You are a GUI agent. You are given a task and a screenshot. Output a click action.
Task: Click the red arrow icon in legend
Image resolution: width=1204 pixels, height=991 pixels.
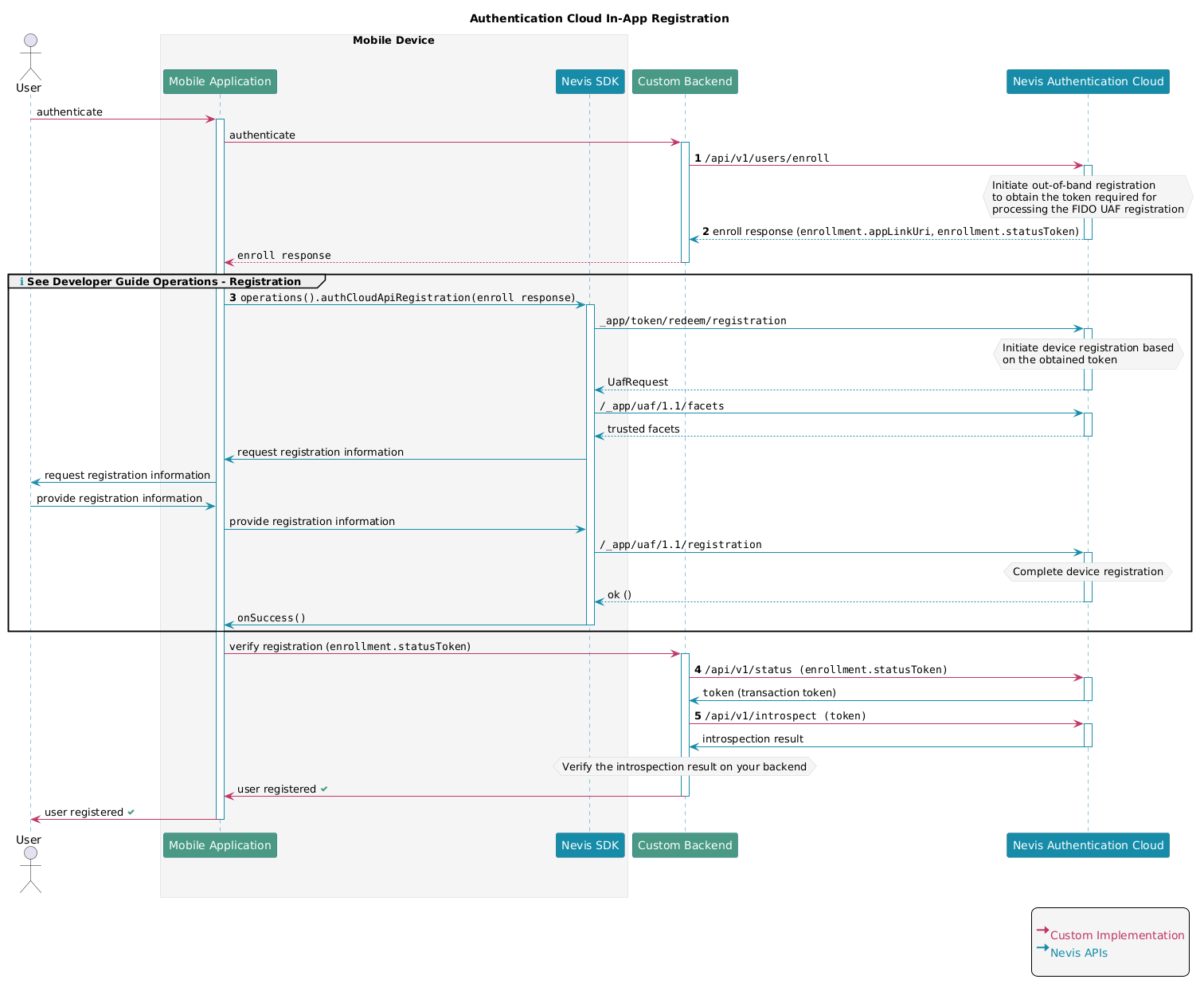coord(1042,930)
